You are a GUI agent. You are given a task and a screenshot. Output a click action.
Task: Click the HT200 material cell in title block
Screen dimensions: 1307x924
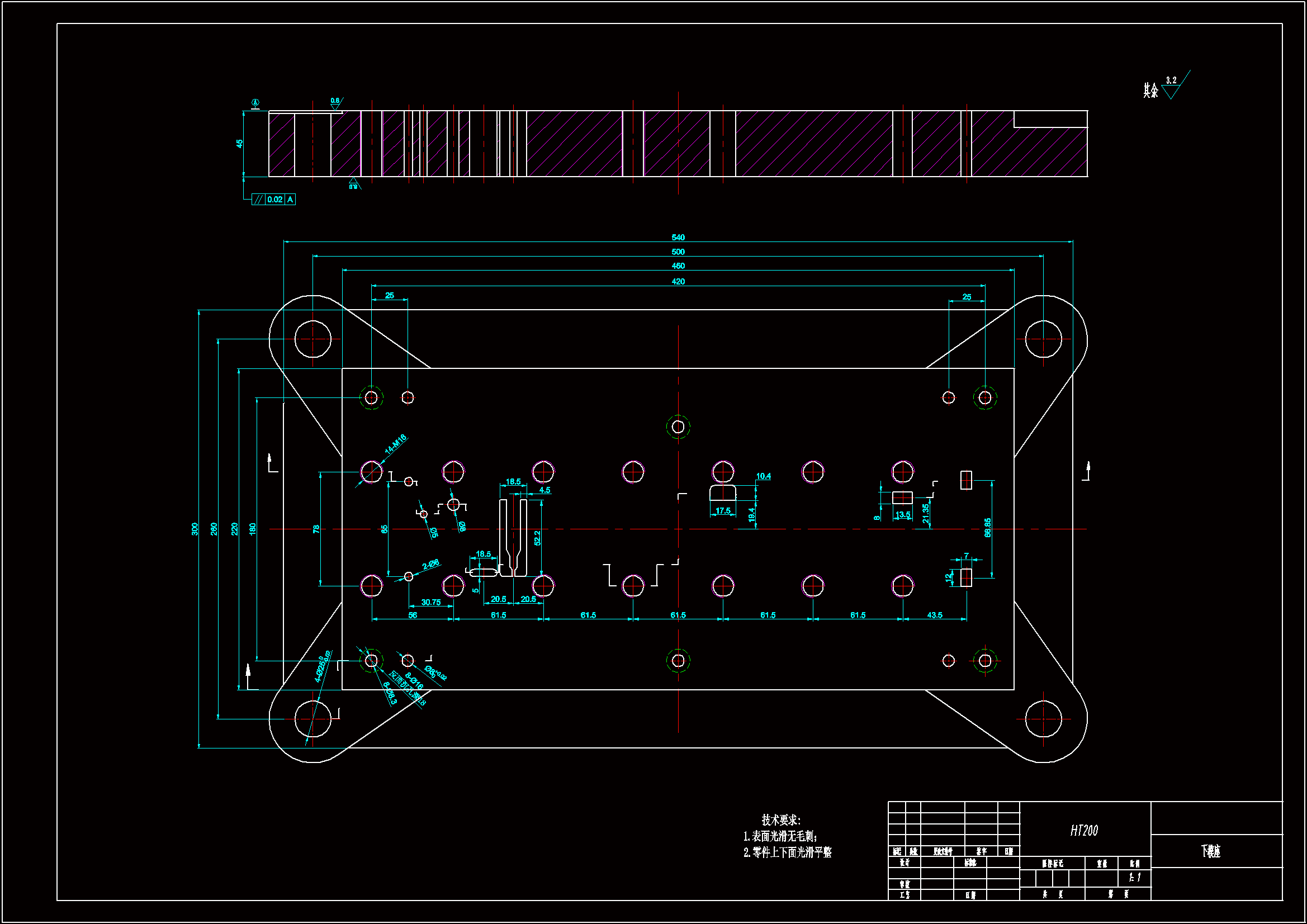click(x=1084, y=831)
